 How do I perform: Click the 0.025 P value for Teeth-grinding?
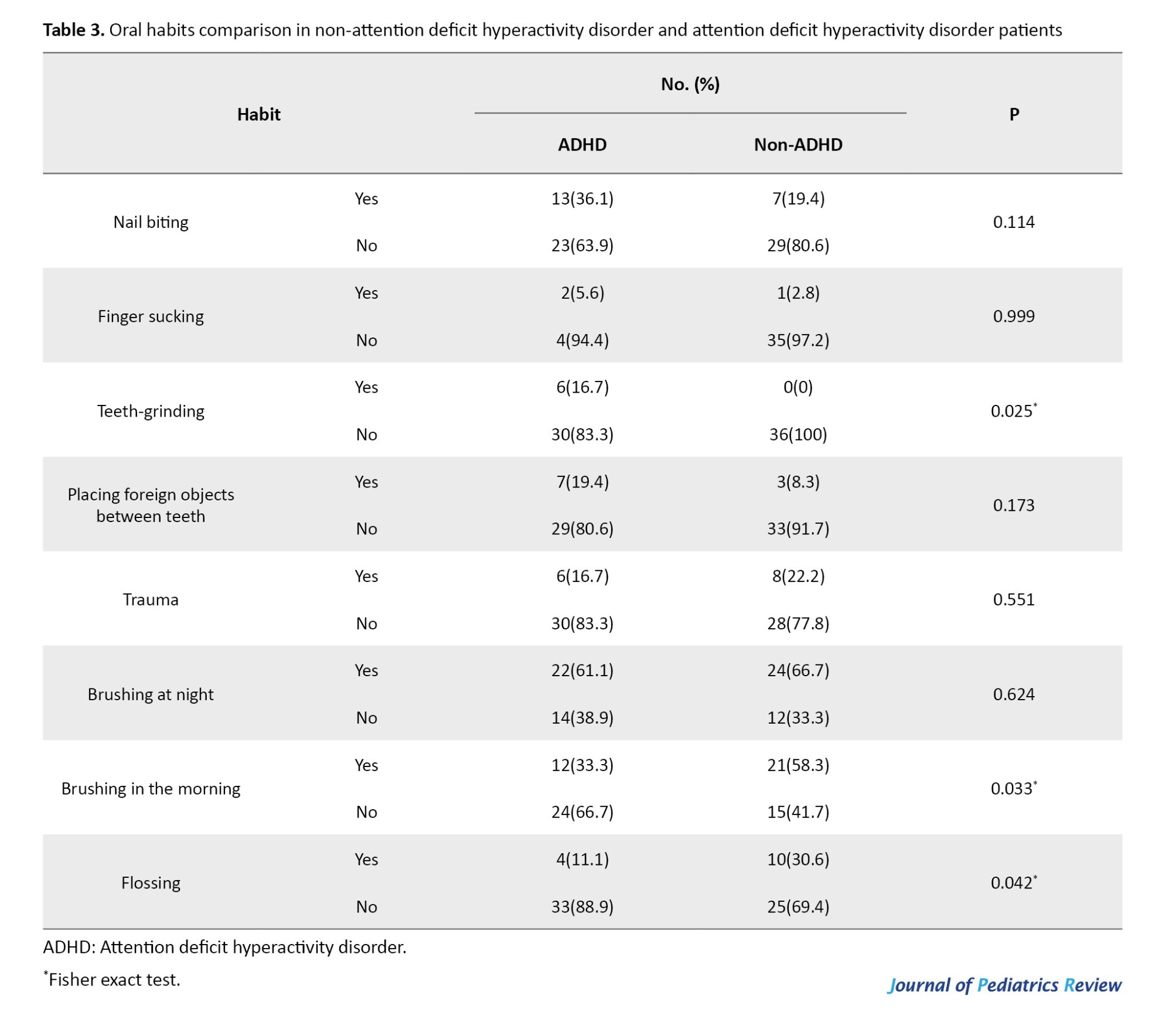1013,411
